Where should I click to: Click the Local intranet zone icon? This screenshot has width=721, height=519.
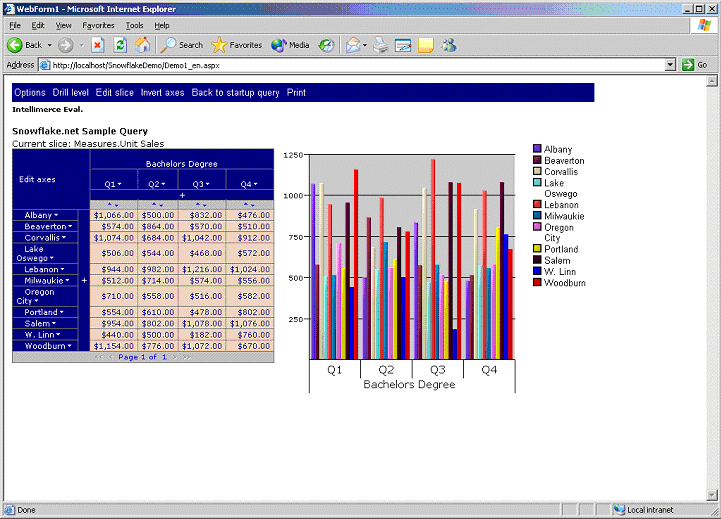[x=619, y=509]
